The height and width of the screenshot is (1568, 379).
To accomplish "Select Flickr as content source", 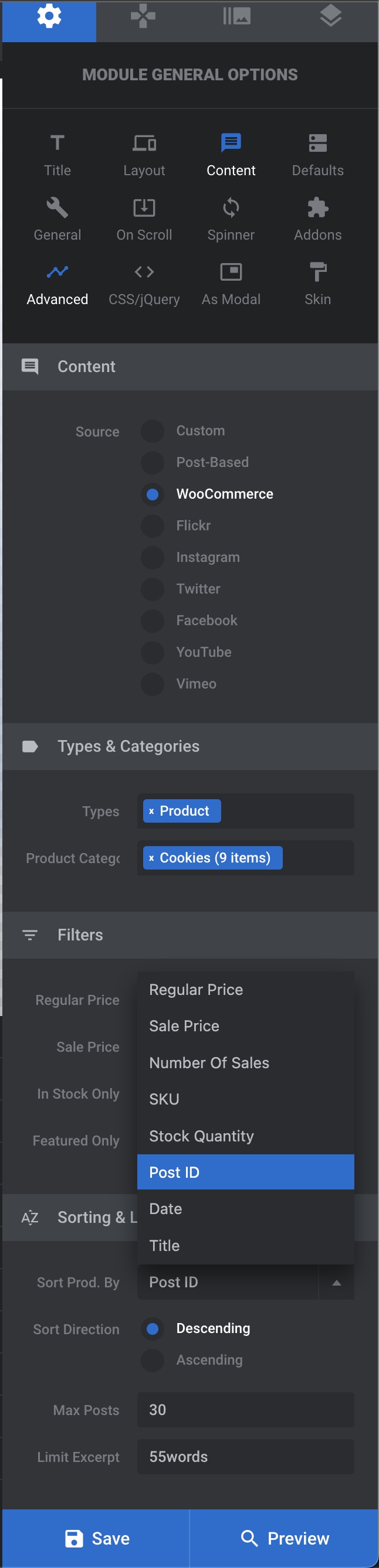I will coord(153,526).
